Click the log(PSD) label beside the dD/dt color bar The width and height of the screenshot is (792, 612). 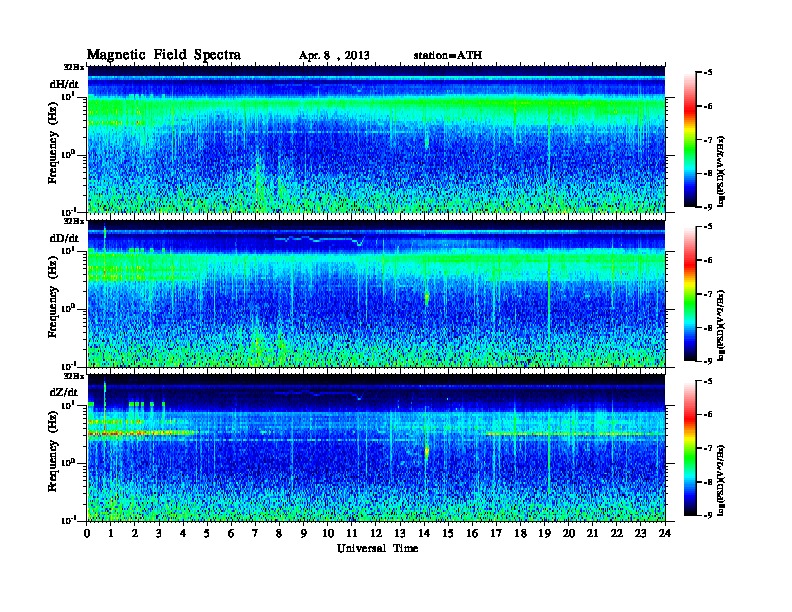tap(721, 326)
